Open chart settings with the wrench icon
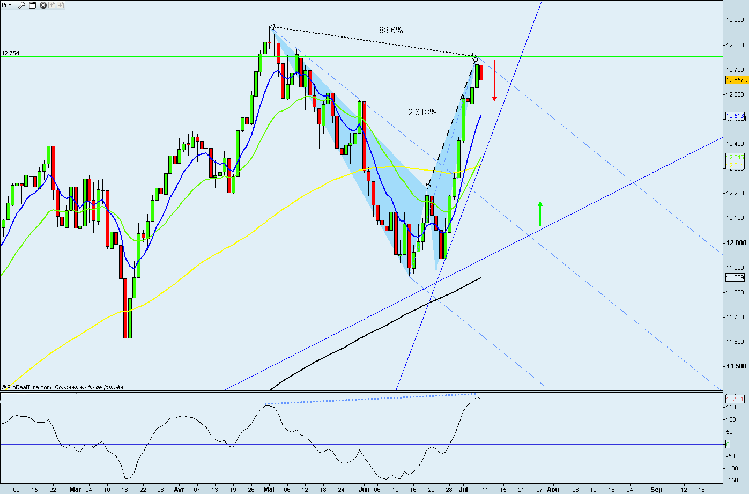Screen dimensions: 749x494 (21, 5)
